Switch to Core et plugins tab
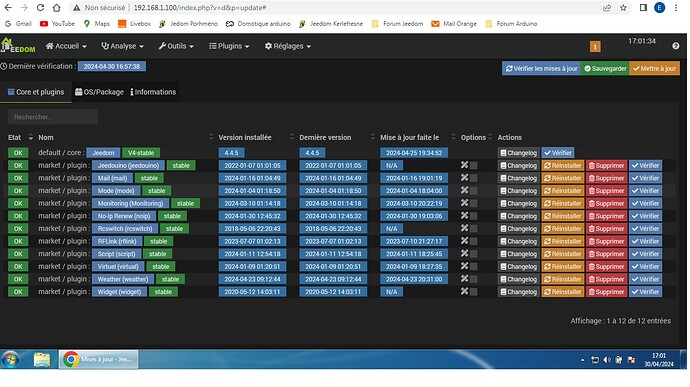 point(36,92)
